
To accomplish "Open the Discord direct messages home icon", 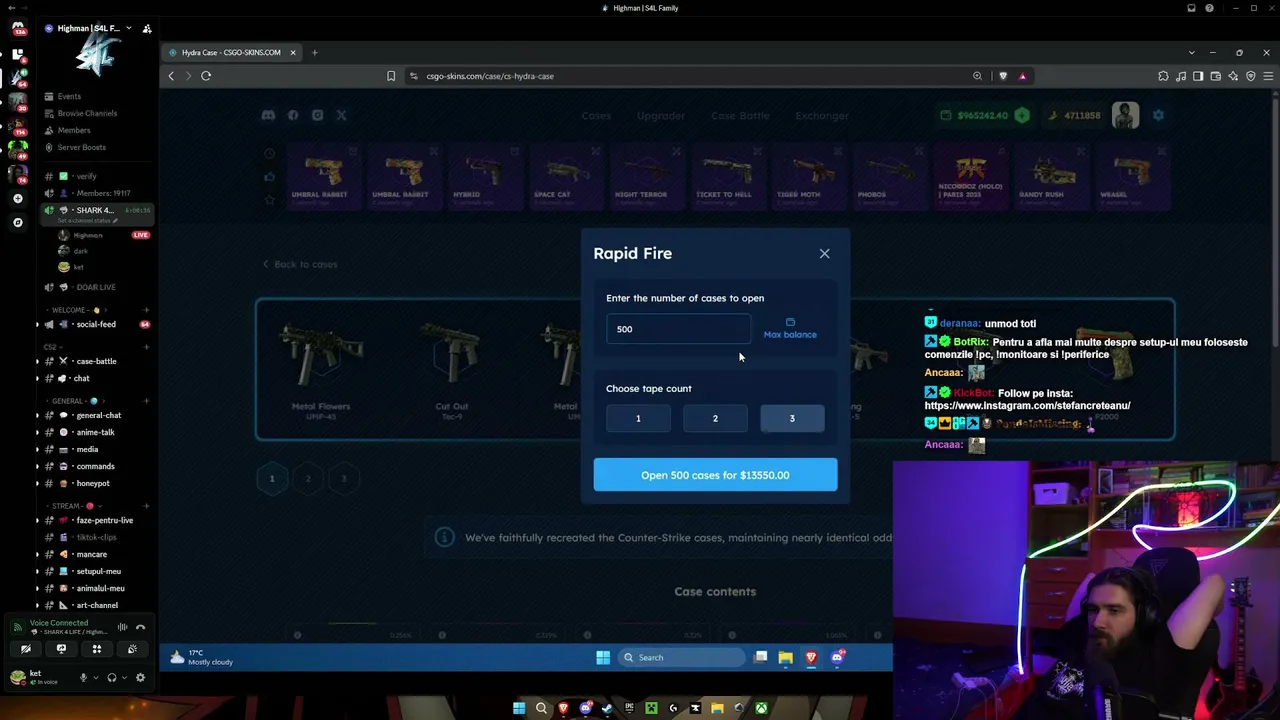I will click(18, 28).
